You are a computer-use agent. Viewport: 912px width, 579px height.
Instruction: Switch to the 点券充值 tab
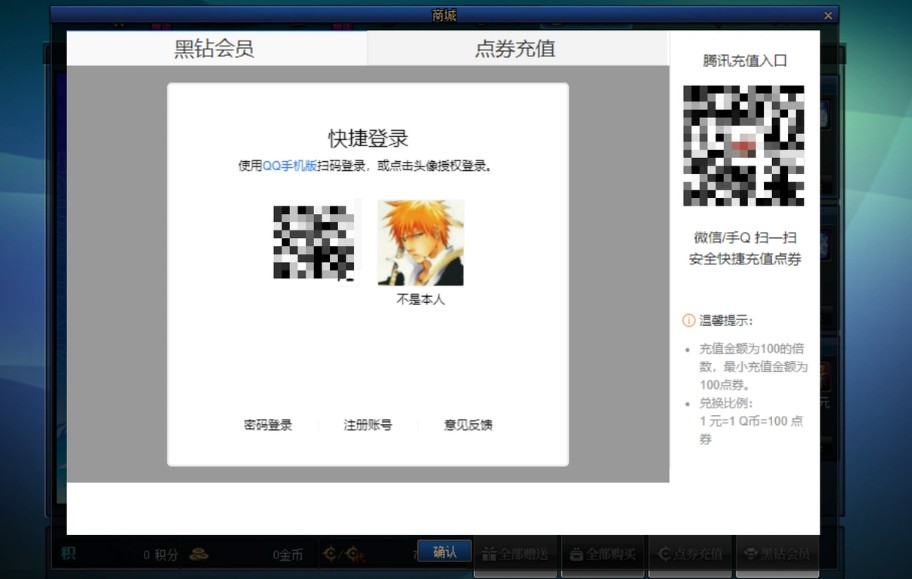[517, 48]
